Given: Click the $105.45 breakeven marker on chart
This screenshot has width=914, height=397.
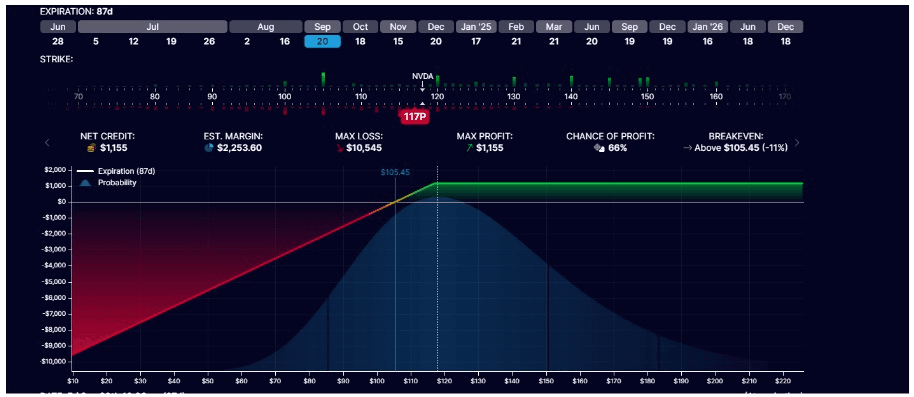Looking at the screenshot, I should click(395, 173).
